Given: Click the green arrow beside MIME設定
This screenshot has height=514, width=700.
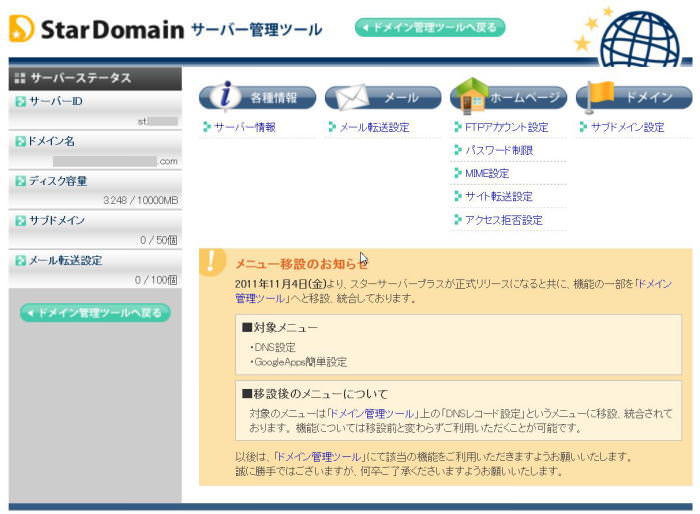Looking at the screenshot, I should (457, 173).
